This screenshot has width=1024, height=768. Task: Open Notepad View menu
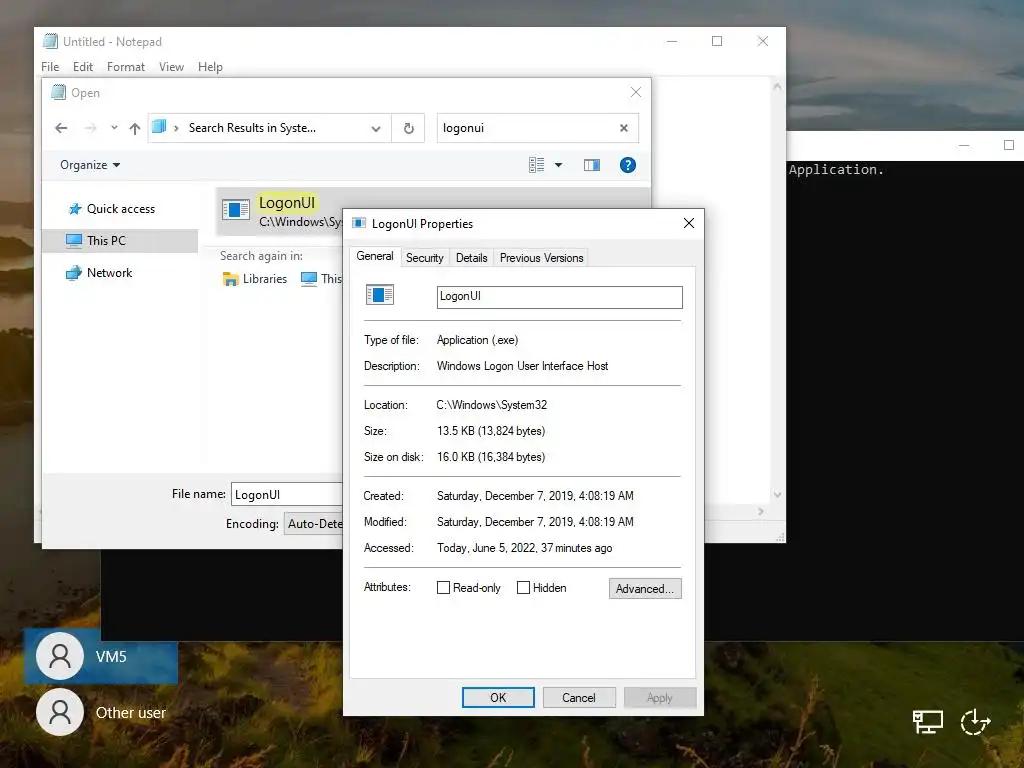coord(171,67)
